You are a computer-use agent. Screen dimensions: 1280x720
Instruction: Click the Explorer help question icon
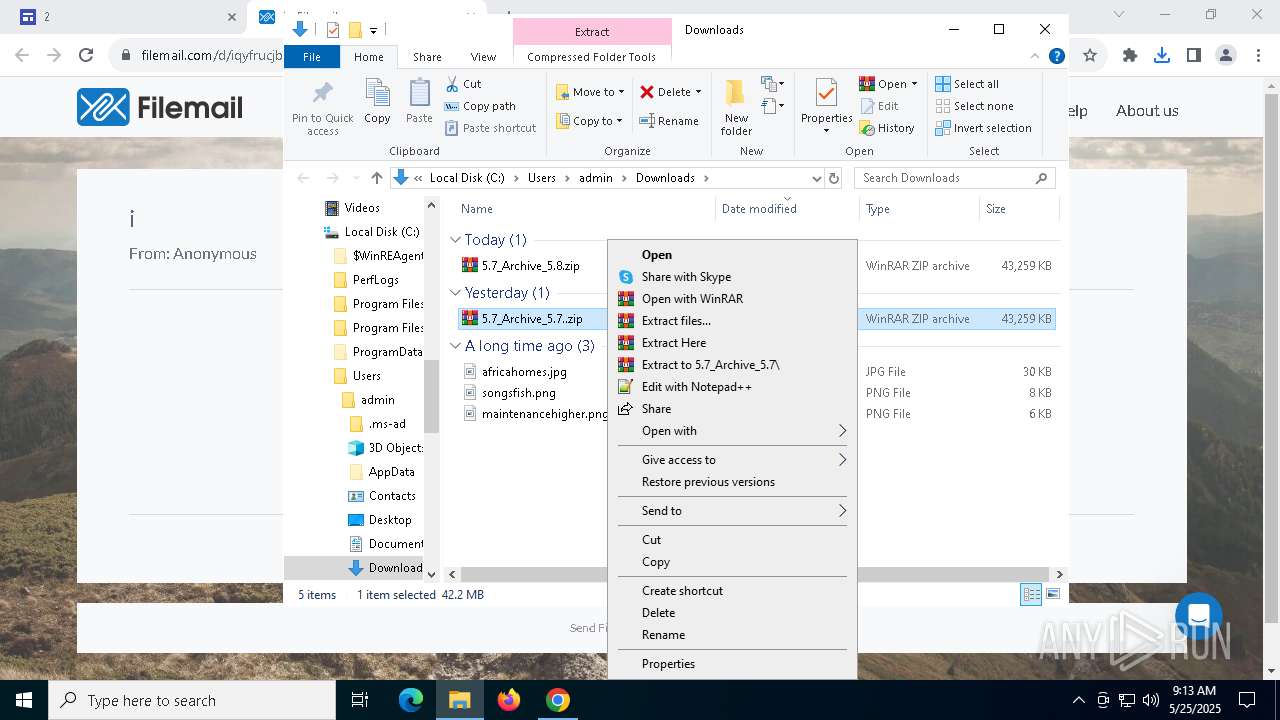coord(1056,57)
